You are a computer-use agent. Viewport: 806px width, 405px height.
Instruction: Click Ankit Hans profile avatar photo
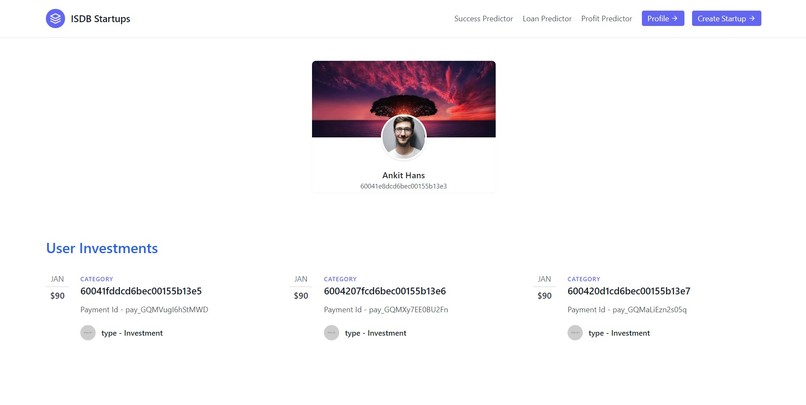click(x=404, y=137)
